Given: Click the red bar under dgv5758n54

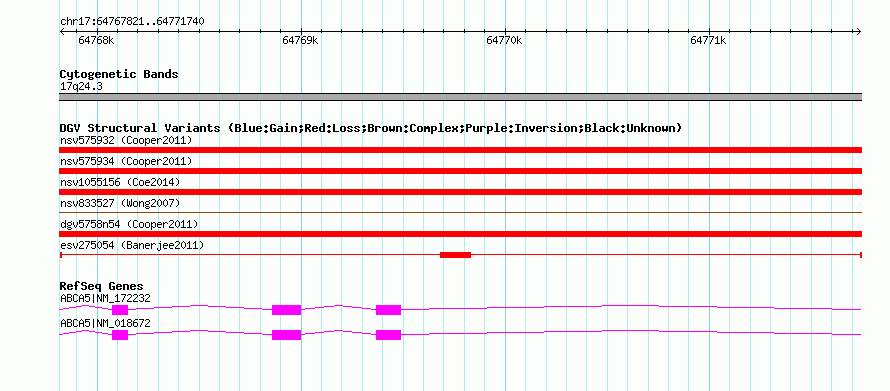Looking at the screenshot, I should 460,234.
